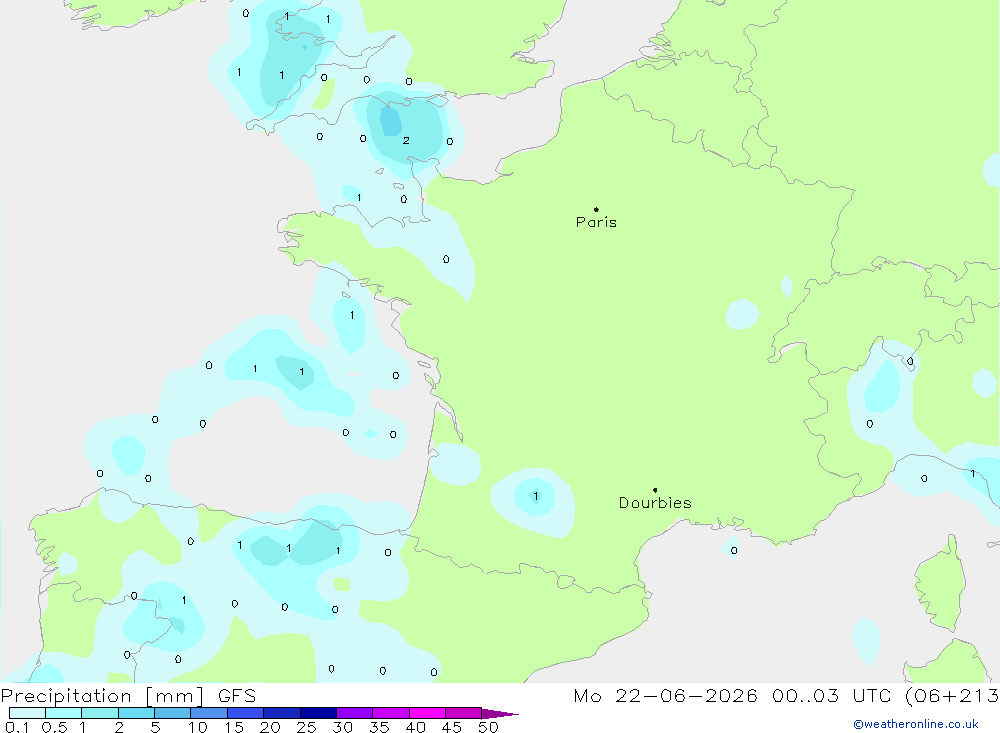
Task: Select the 35–40 mm legend swatch
Action: point(391,713)
